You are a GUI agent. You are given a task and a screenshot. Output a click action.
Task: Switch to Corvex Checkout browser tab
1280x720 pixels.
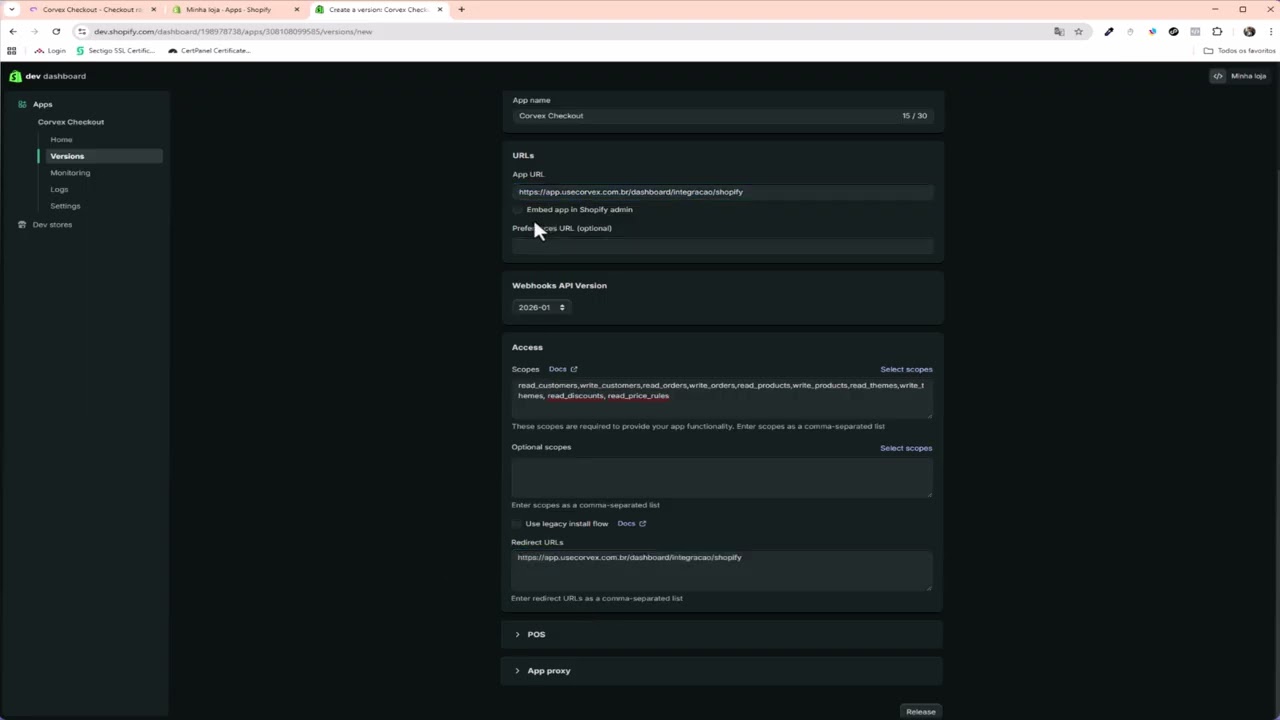(92, 9)
